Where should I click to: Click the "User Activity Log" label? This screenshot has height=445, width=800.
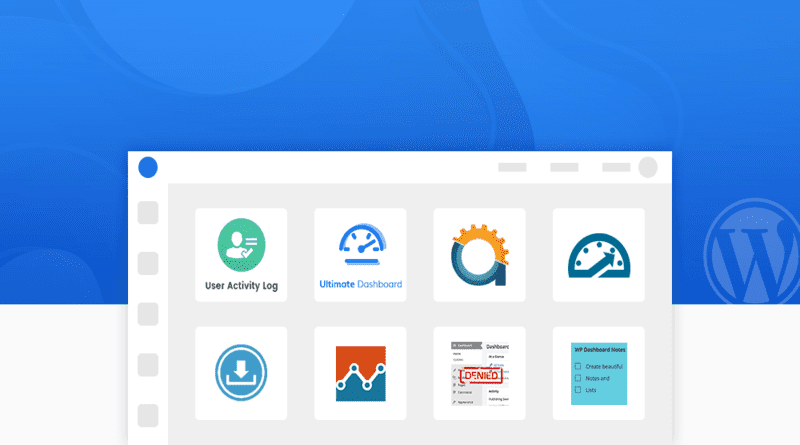click(x=241, y=286)
